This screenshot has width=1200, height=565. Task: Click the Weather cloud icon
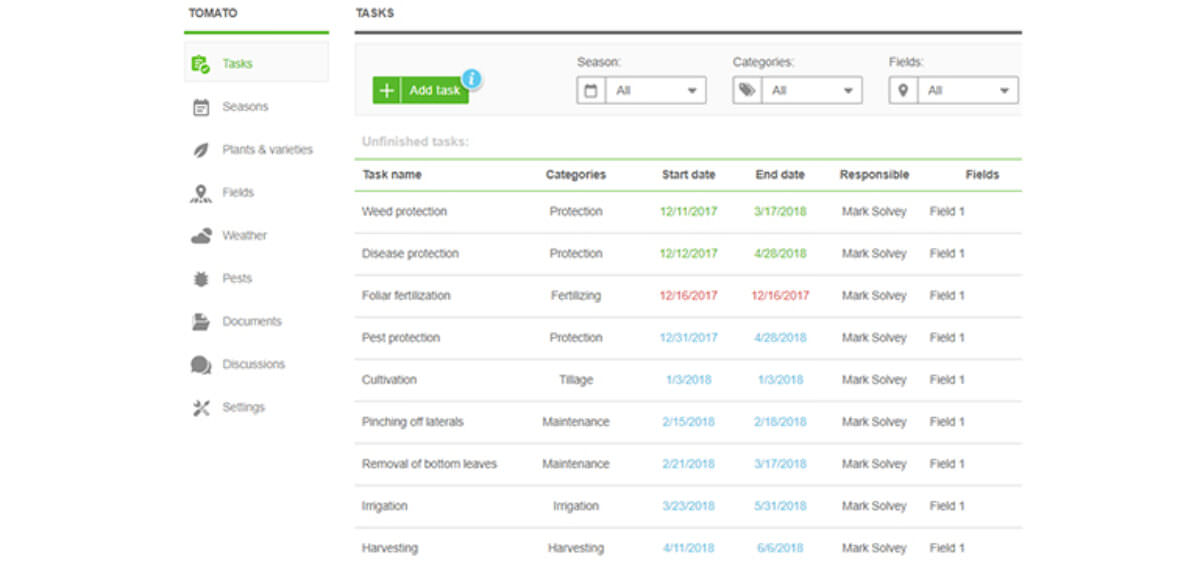(201, 236)
